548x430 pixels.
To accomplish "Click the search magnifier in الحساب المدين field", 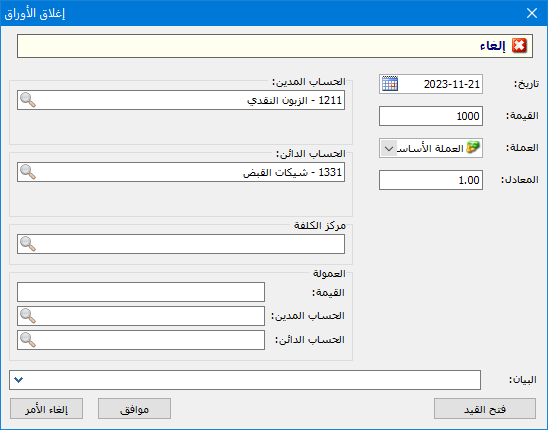I will (x=28, y=100).
